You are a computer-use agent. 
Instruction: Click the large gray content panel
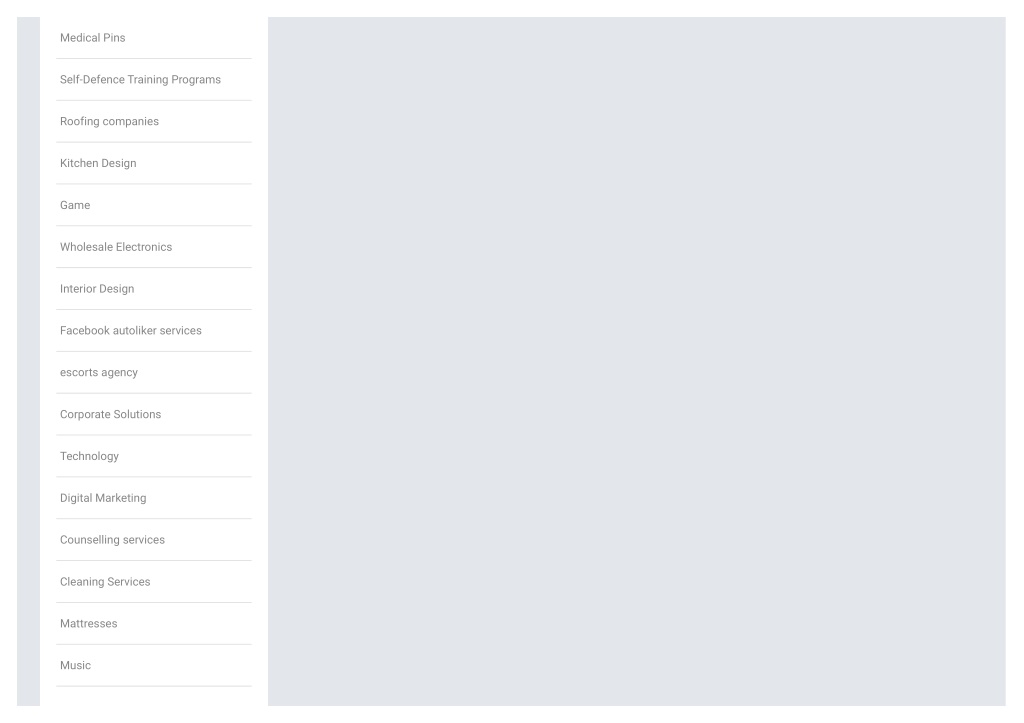coord(637,361)
